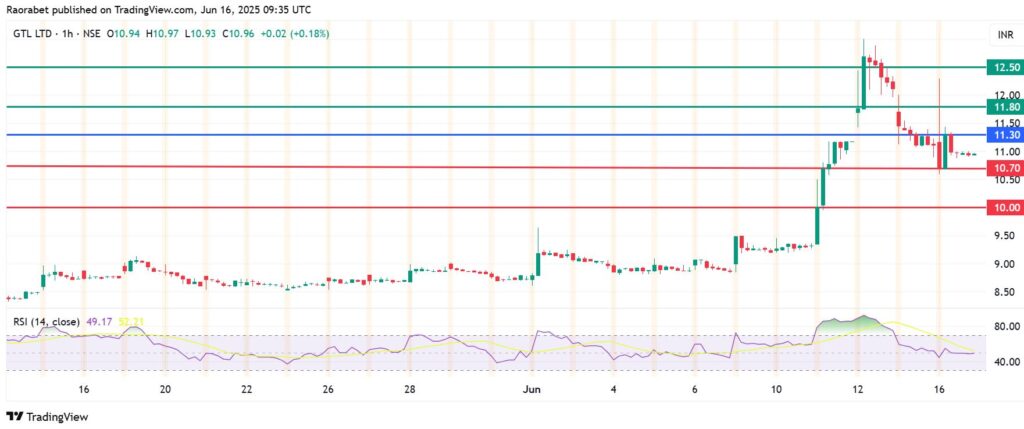Click the RSI 40.00 scale label

[x=1000, y=362]
